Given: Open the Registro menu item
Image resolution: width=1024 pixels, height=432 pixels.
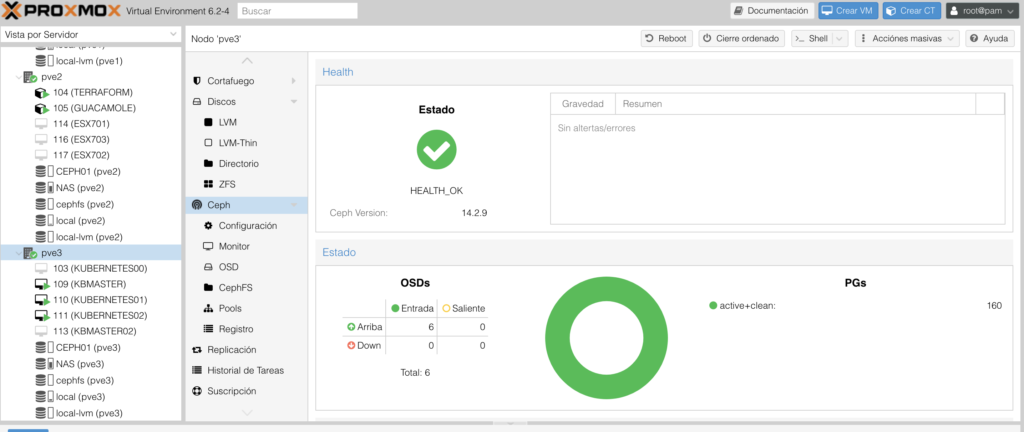Looking at the screenshot, I should point(246,329).
